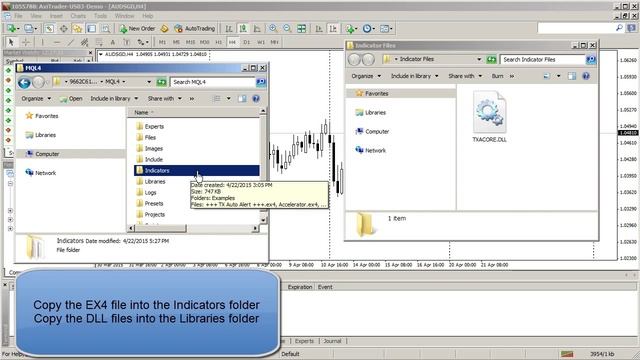Viewport: 640px width, 360px height.
Task: Open help in Indicator Files window
Action: pyautogui.click(x=586, y=76)
